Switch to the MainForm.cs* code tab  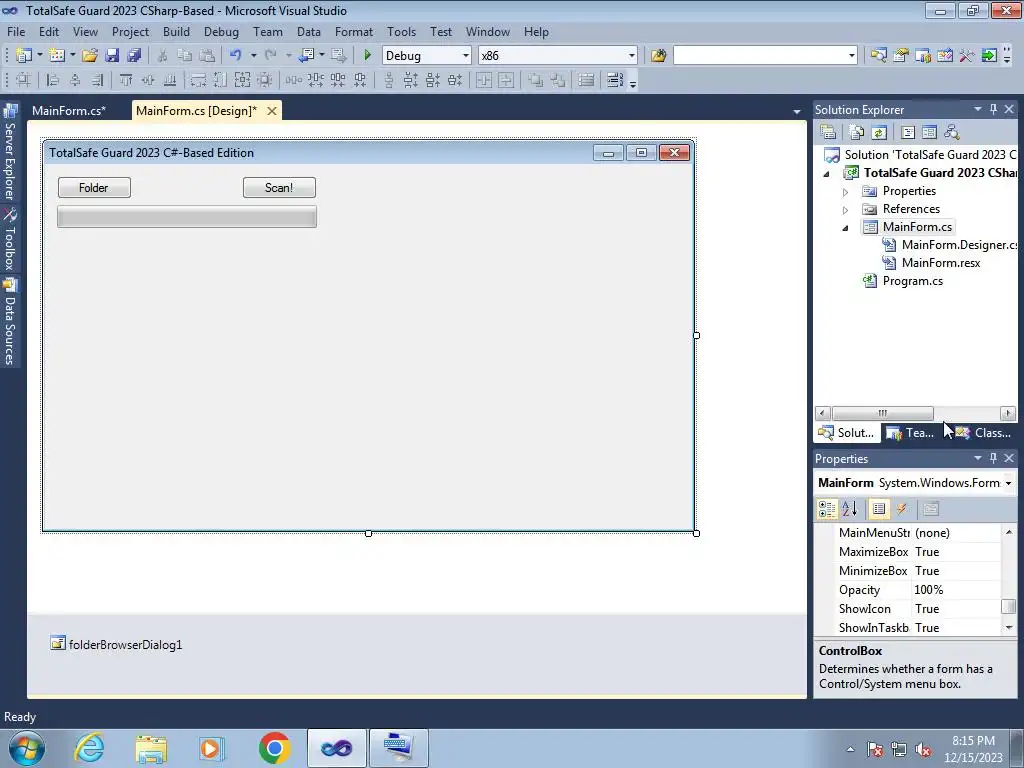point(69,110)
